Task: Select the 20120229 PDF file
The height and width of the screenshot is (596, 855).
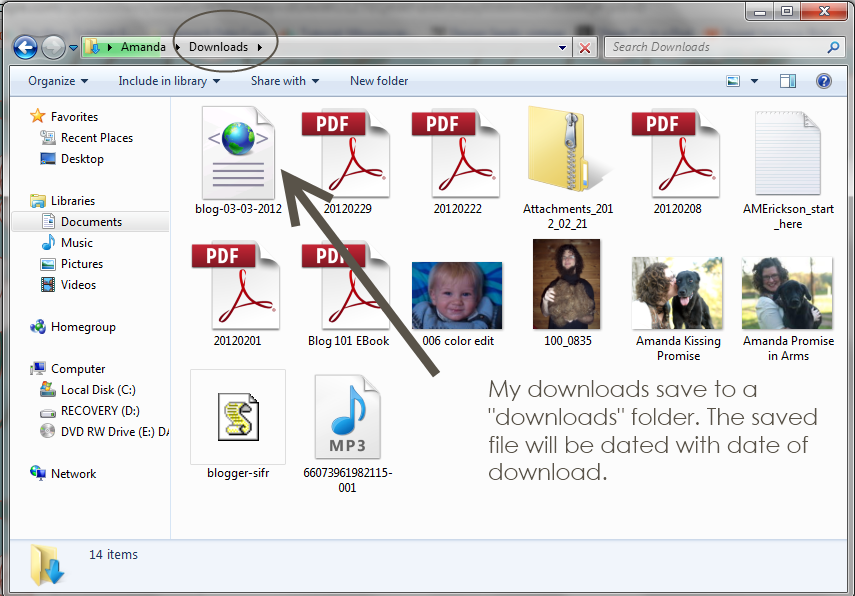Action: click(x=347, y=154)
